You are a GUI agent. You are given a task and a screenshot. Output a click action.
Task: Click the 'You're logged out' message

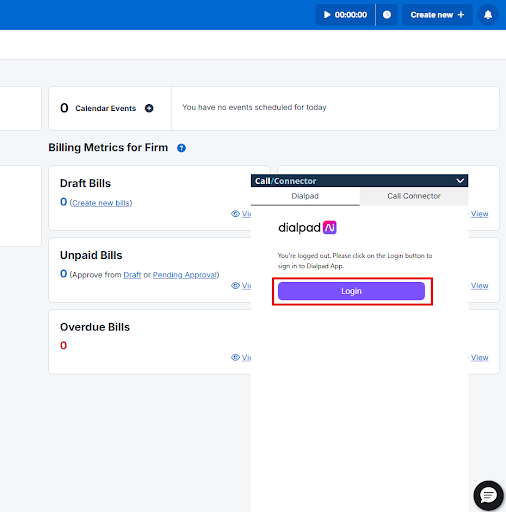(355, 261)
